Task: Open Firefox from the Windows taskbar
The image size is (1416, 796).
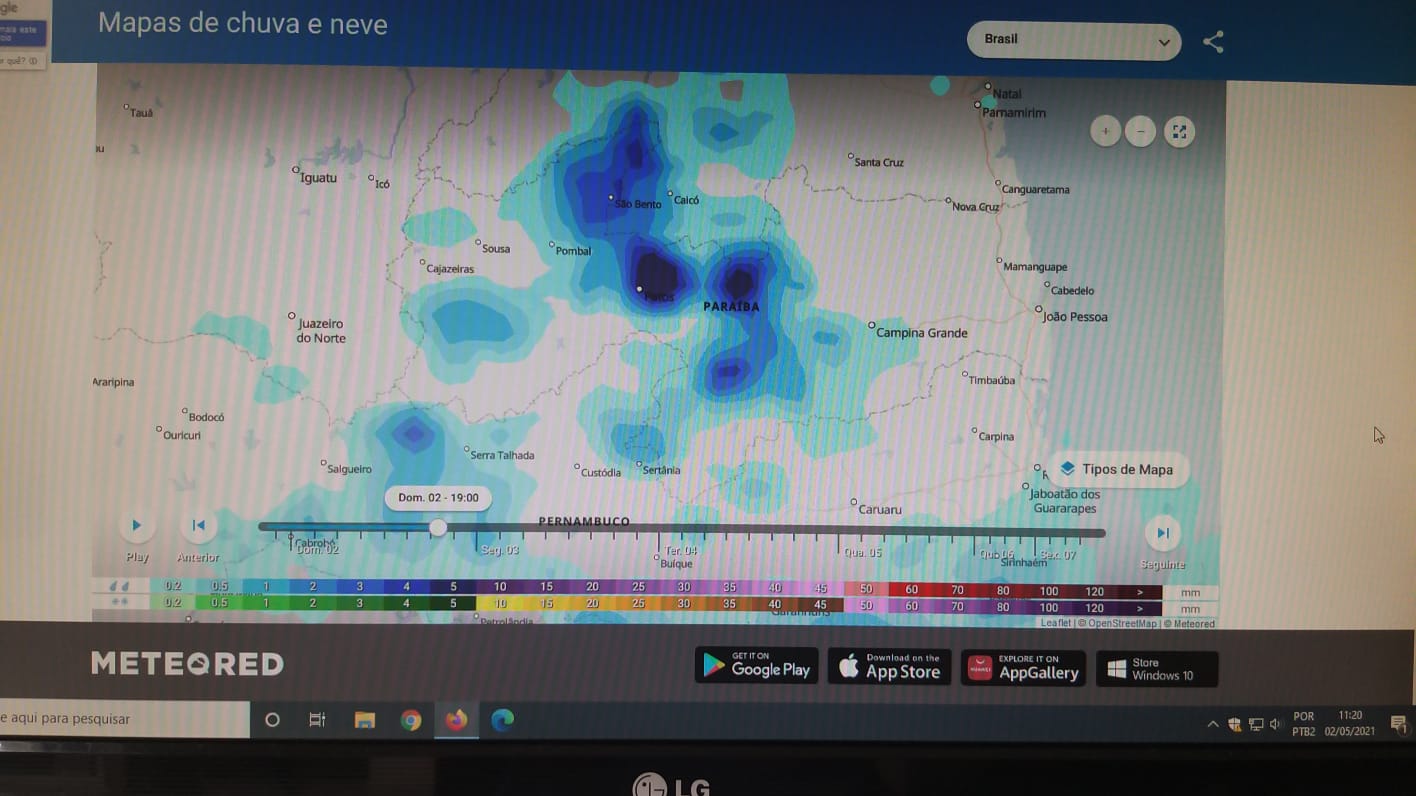Action: tap(456, 720)
